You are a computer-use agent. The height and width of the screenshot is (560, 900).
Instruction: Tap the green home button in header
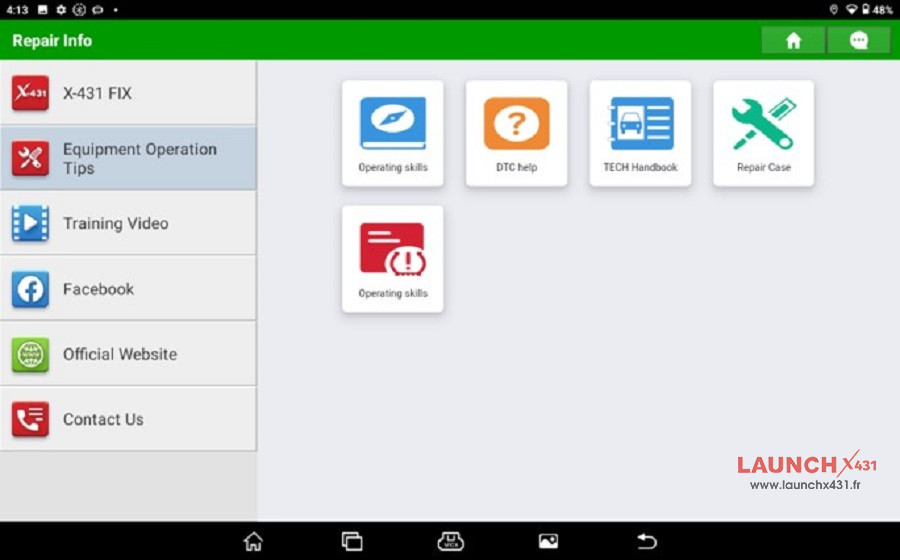pyautogui.click(x=793, y=40)
